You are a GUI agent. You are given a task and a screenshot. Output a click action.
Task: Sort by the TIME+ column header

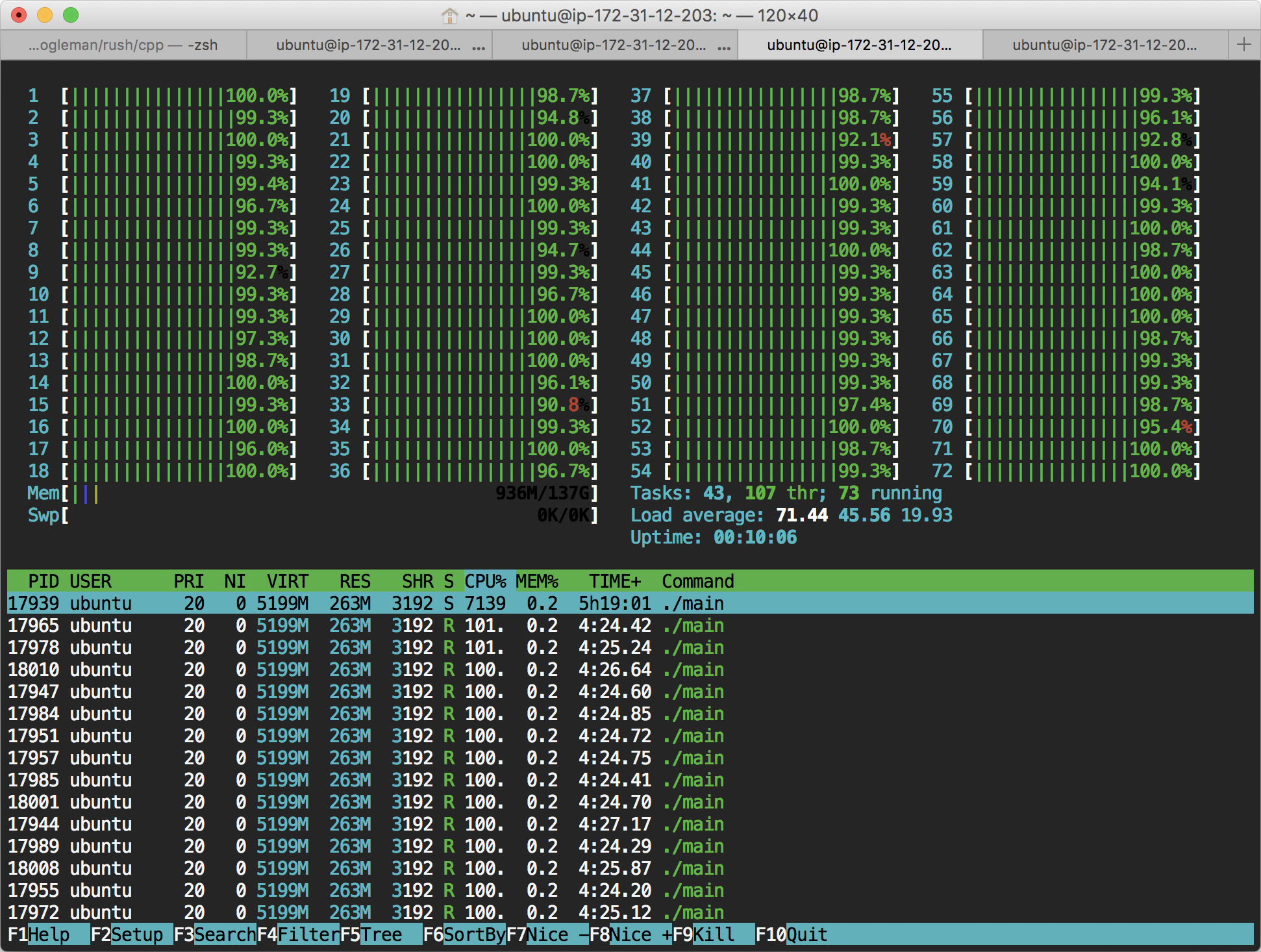(615, 581)
